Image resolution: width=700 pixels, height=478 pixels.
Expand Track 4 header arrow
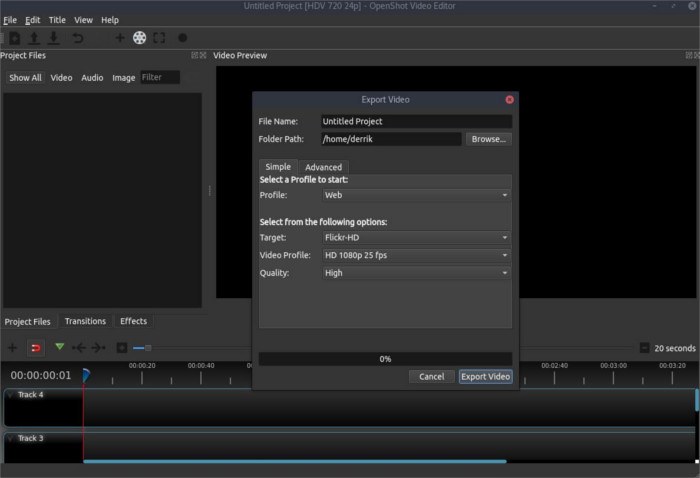(10, 395)
